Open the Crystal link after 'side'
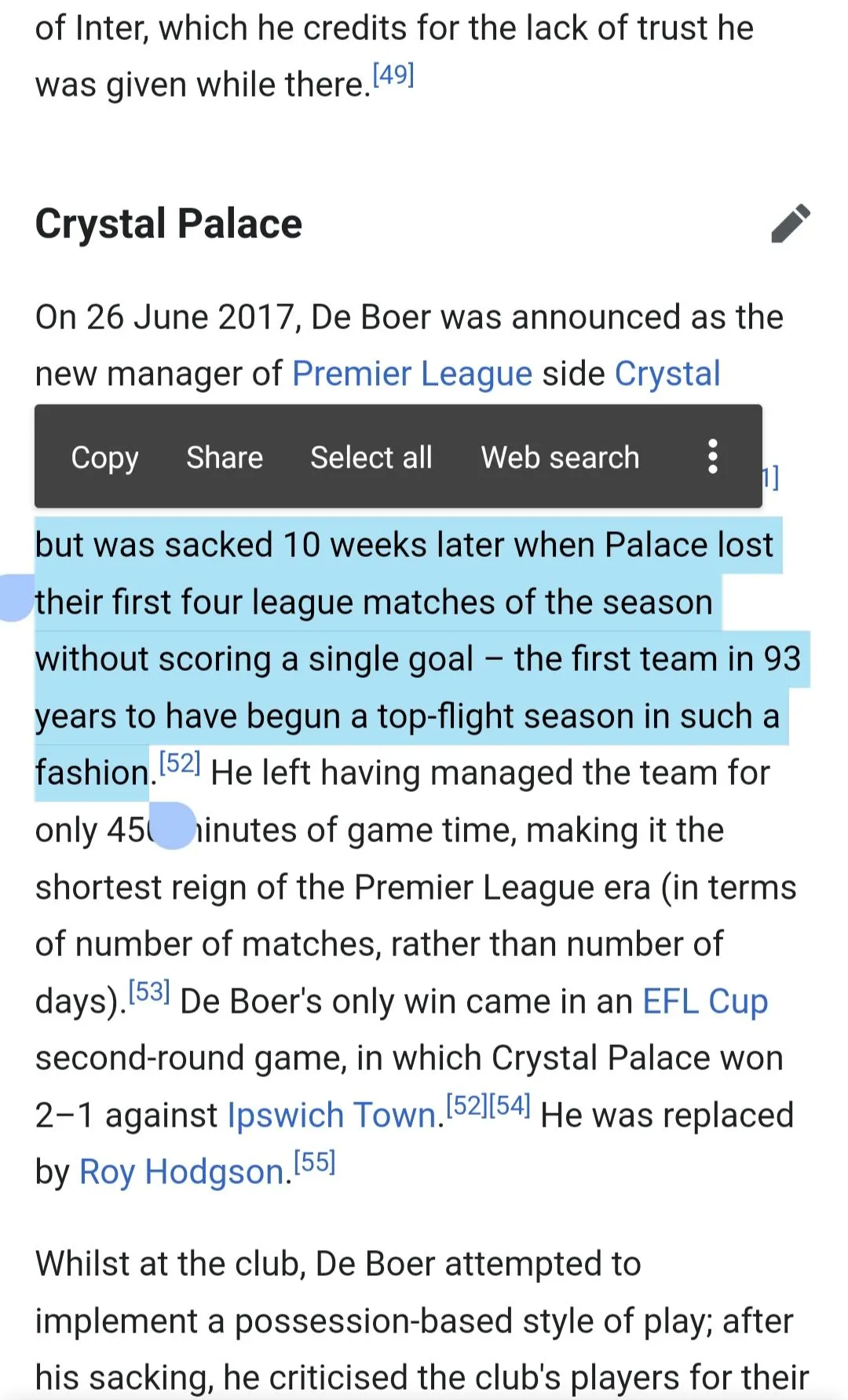This screenshot has height=1400, width=848. point(667,374)
